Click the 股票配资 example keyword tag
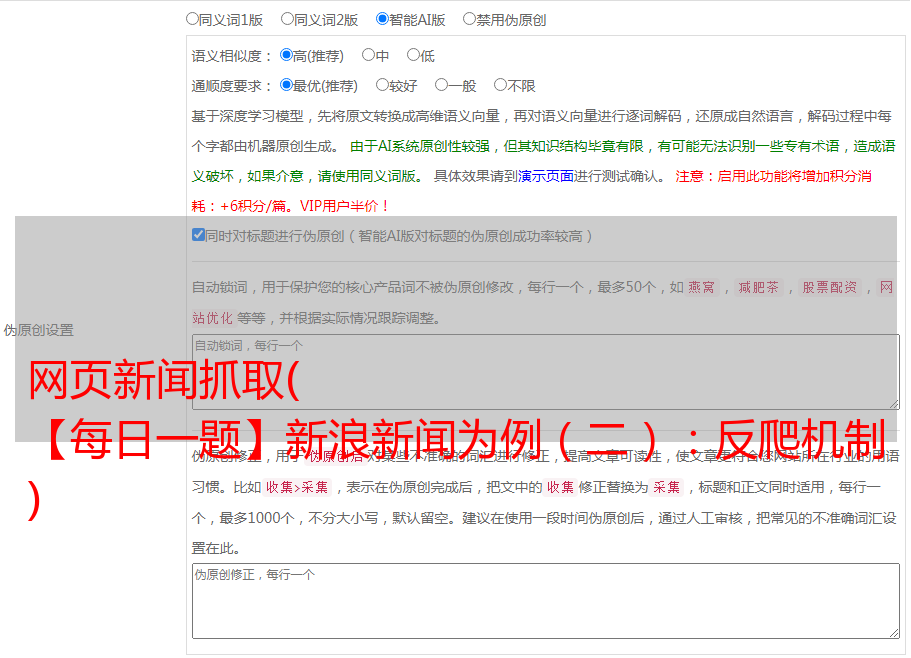This screenshot has height=658, width=911. tap(830, 288)
